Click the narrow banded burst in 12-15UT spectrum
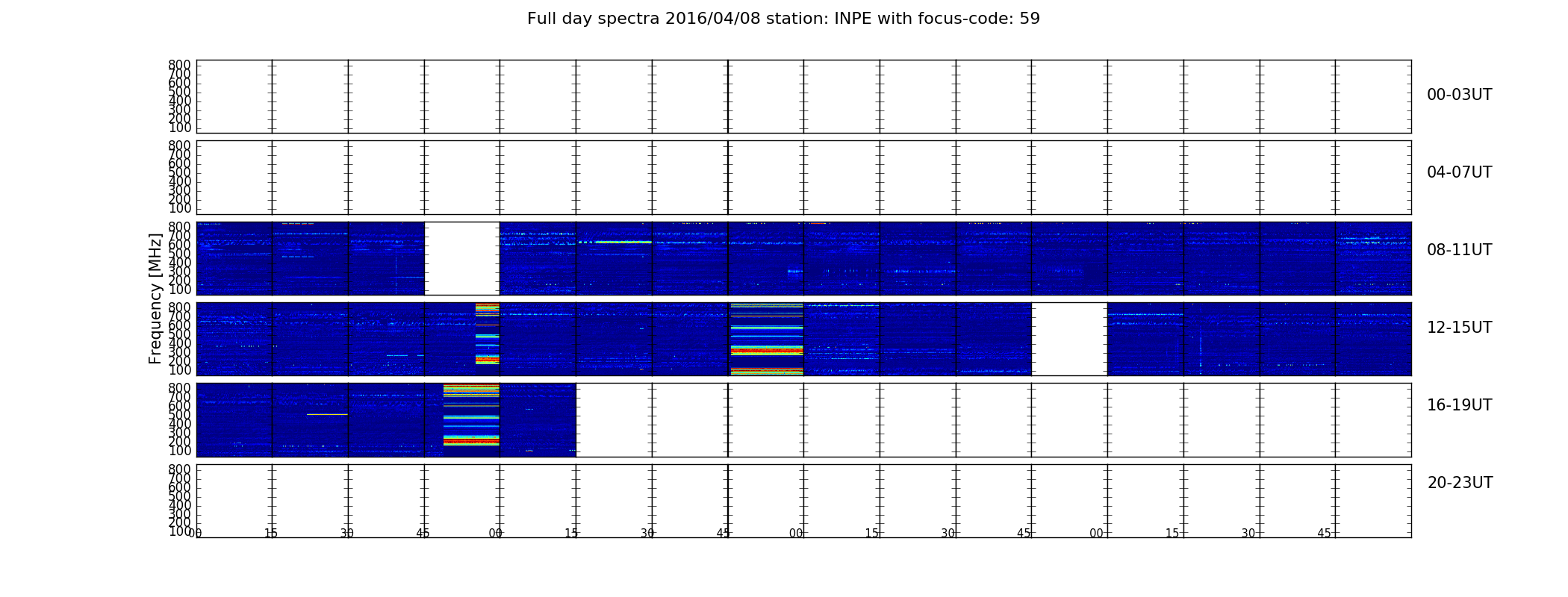The image size is (1568, 597). 488,334
